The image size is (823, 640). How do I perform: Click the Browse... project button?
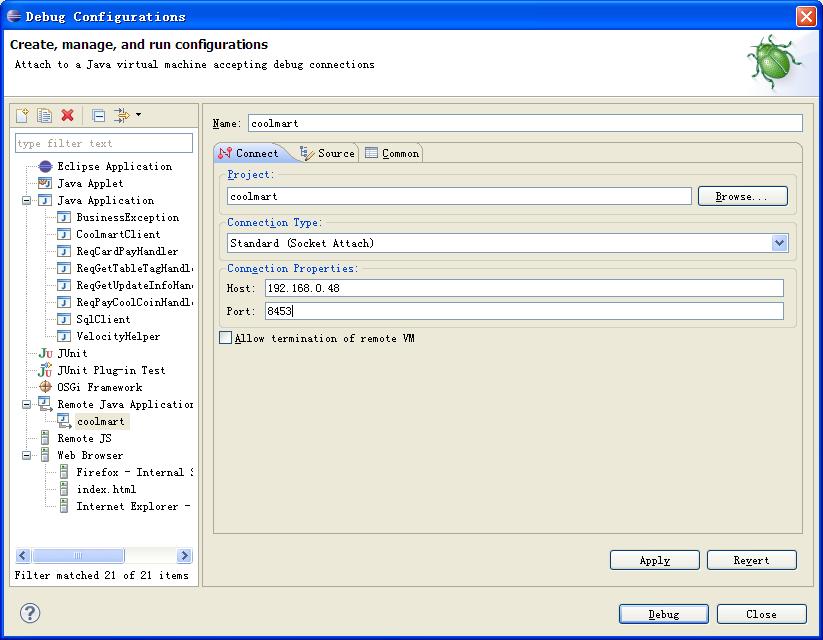[x=742, y=197]
